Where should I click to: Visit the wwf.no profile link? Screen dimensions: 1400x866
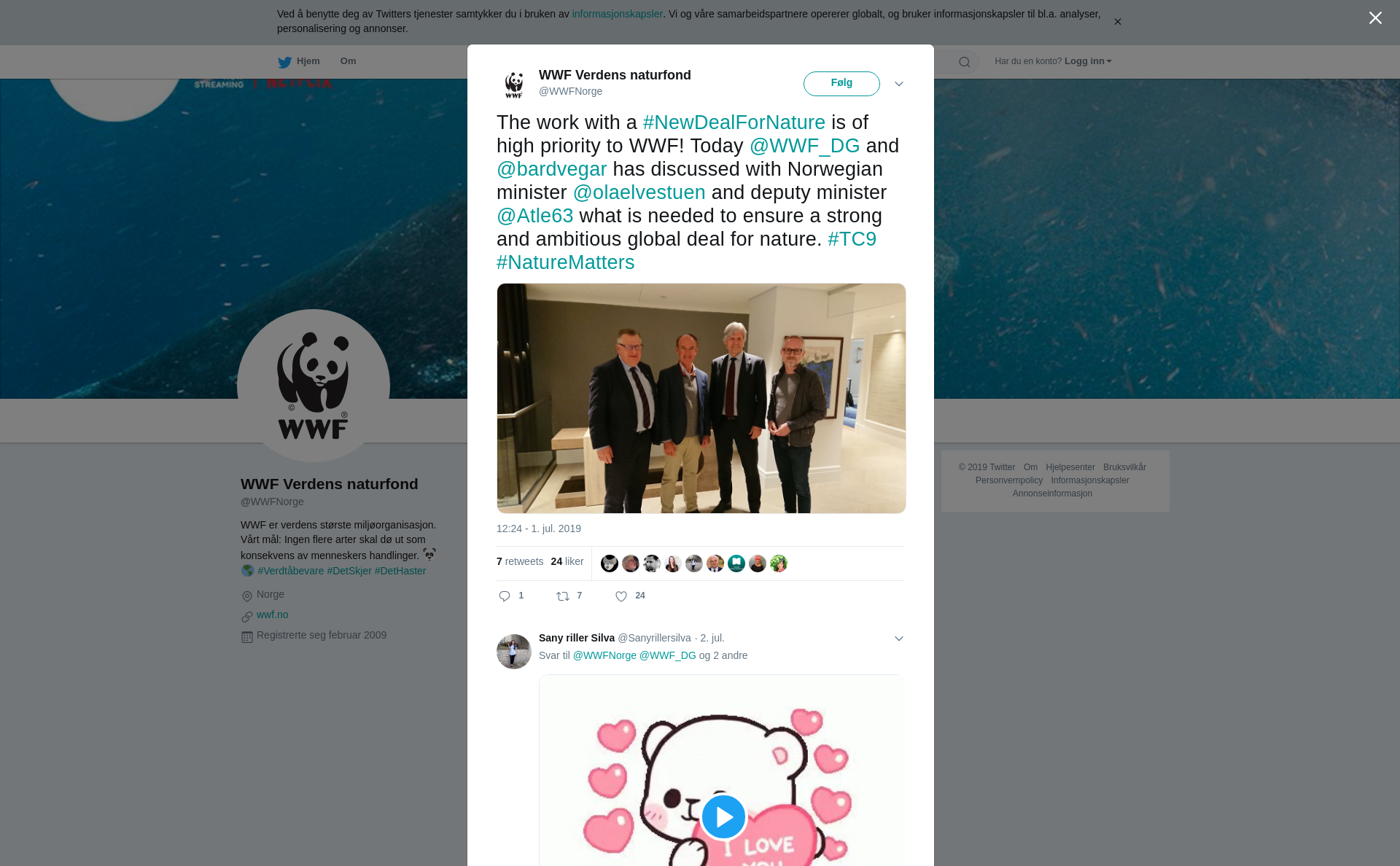pos(273,615)
